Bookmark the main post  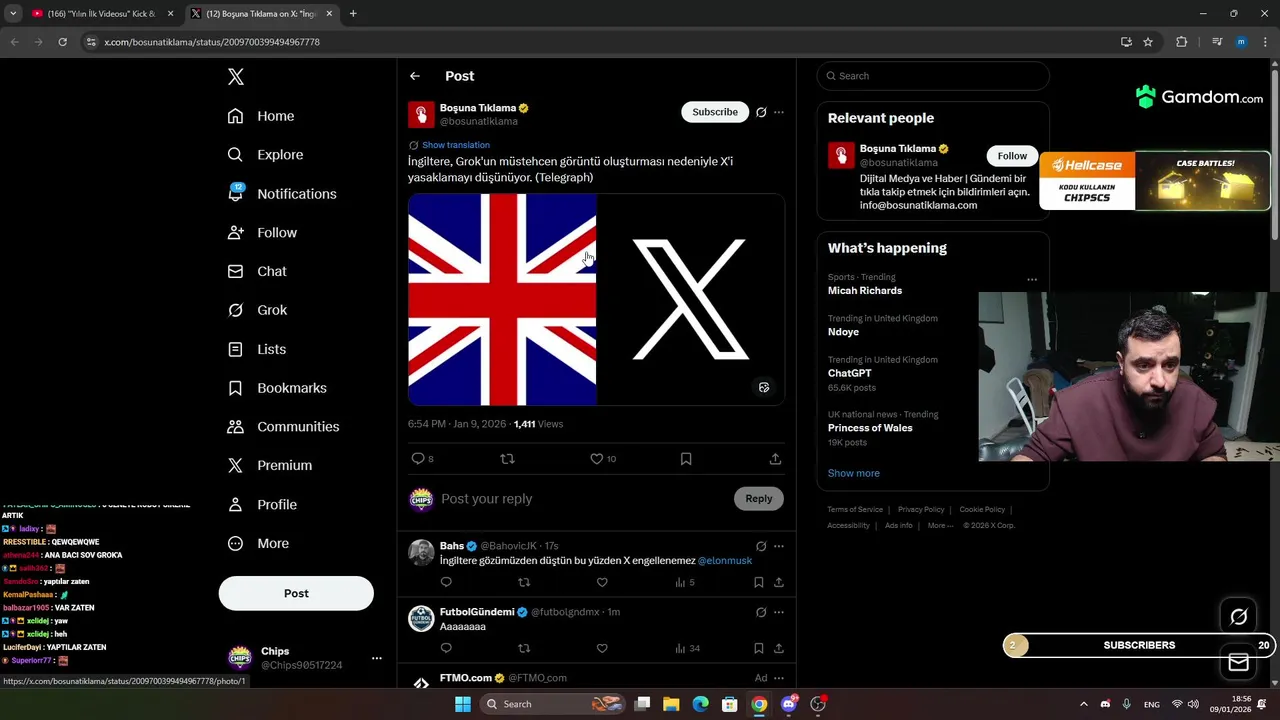(x=686, y=459)
